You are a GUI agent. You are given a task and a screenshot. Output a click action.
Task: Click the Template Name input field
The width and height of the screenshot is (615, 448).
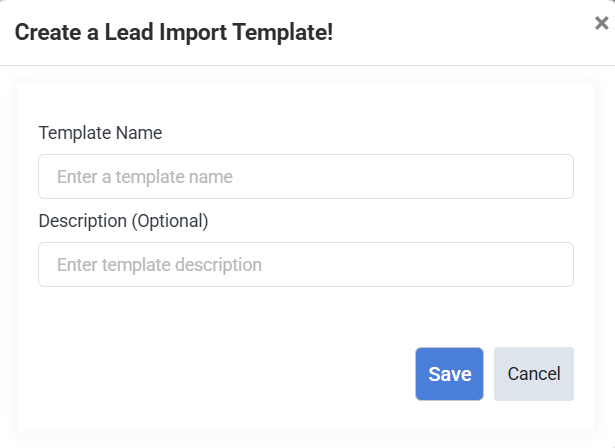[305, 177]
